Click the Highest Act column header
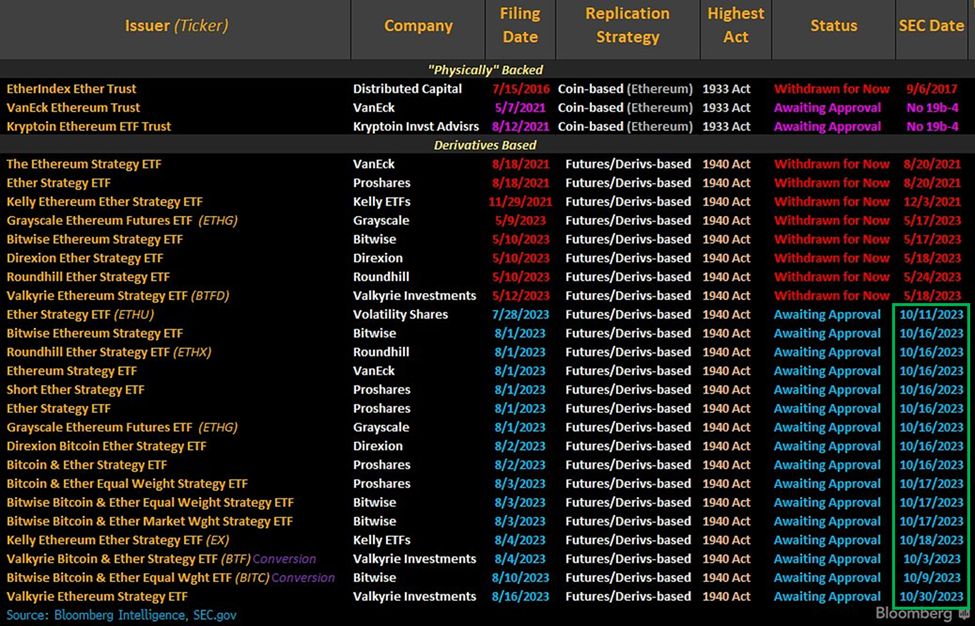975x626 pixels. 736,25
